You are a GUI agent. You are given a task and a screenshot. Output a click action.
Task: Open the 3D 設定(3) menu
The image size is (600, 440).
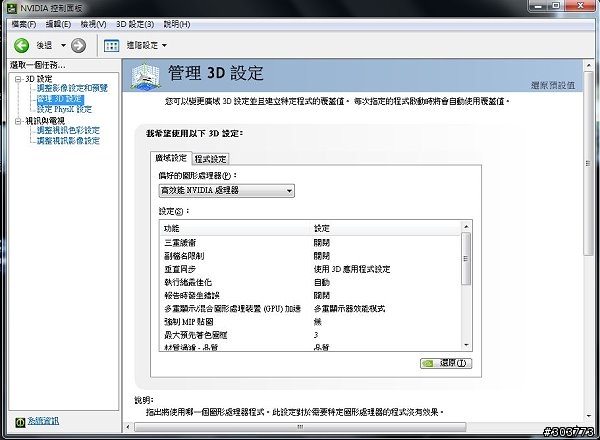click(x=135, y=24)
